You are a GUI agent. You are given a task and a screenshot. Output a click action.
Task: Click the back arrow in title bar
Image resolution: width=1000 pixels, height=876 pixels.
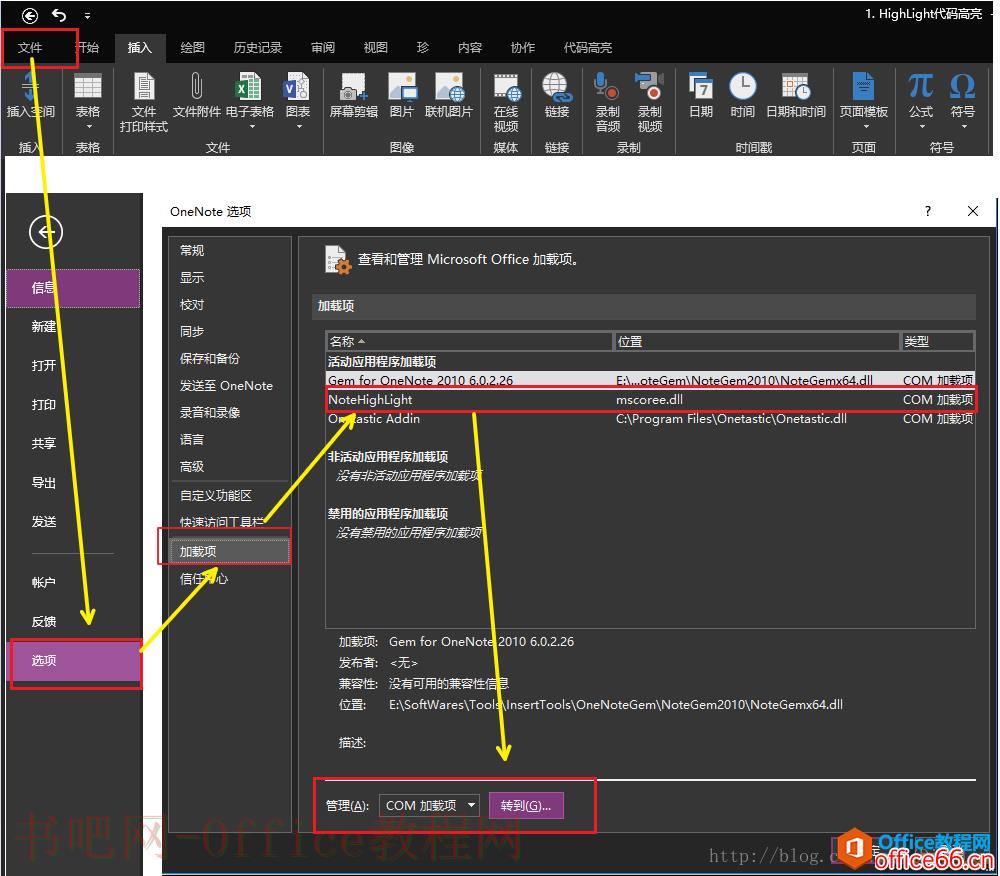click(30, 15)
